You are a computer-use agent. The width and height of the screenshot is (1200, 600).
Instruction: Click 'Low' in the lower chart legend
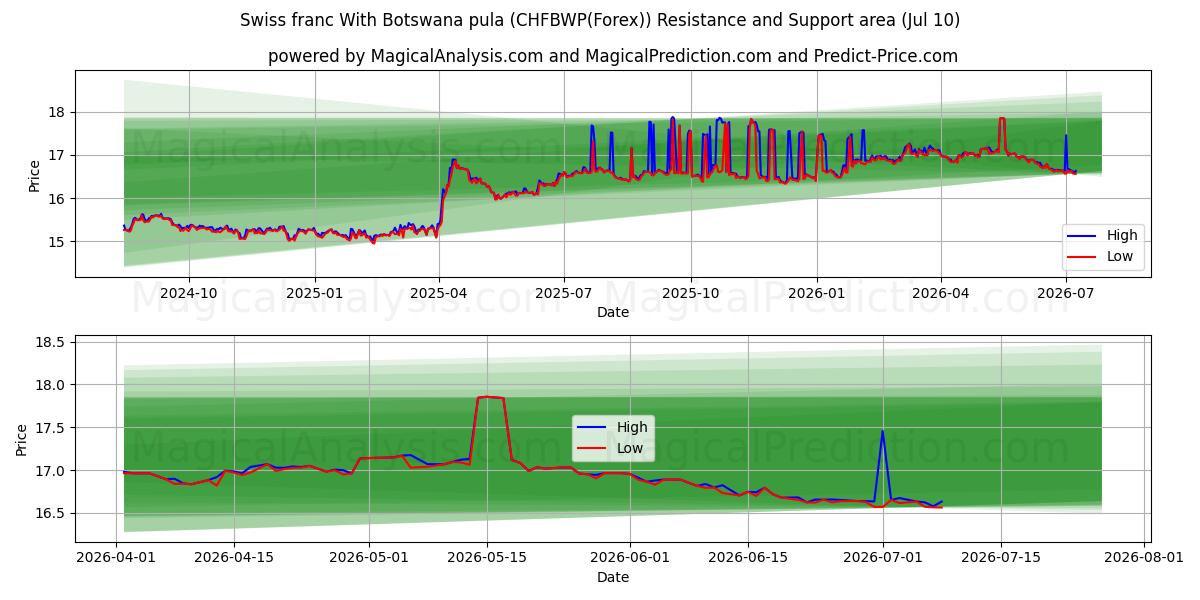pos(630,448)
